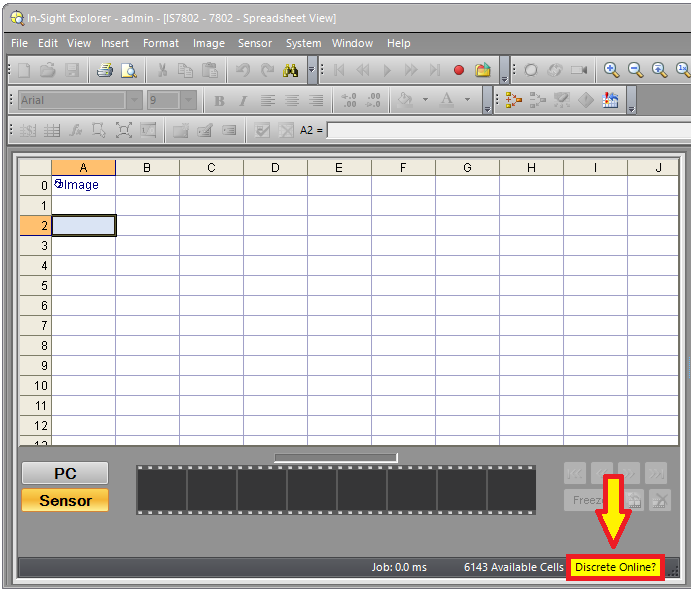Expand dependency toolbar options chevron
The image size is (691, 590).
pos(632,100)
